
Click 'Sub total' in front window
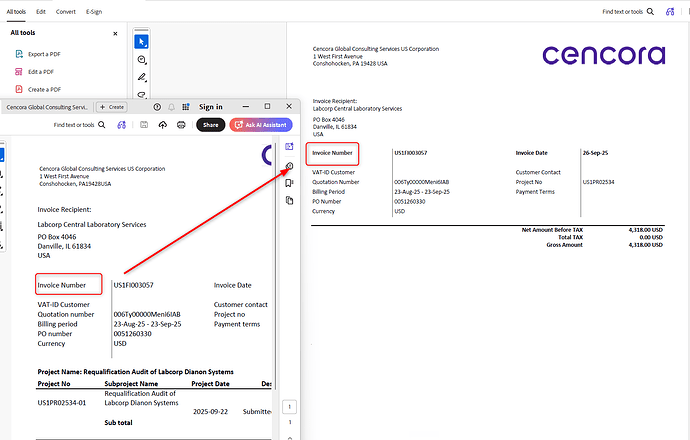[x=118, y=422]
